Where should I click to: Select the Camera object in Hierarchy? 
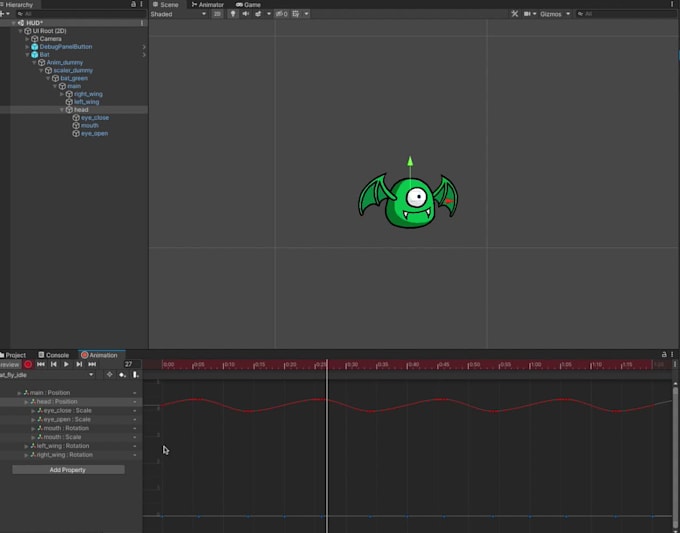50,39
